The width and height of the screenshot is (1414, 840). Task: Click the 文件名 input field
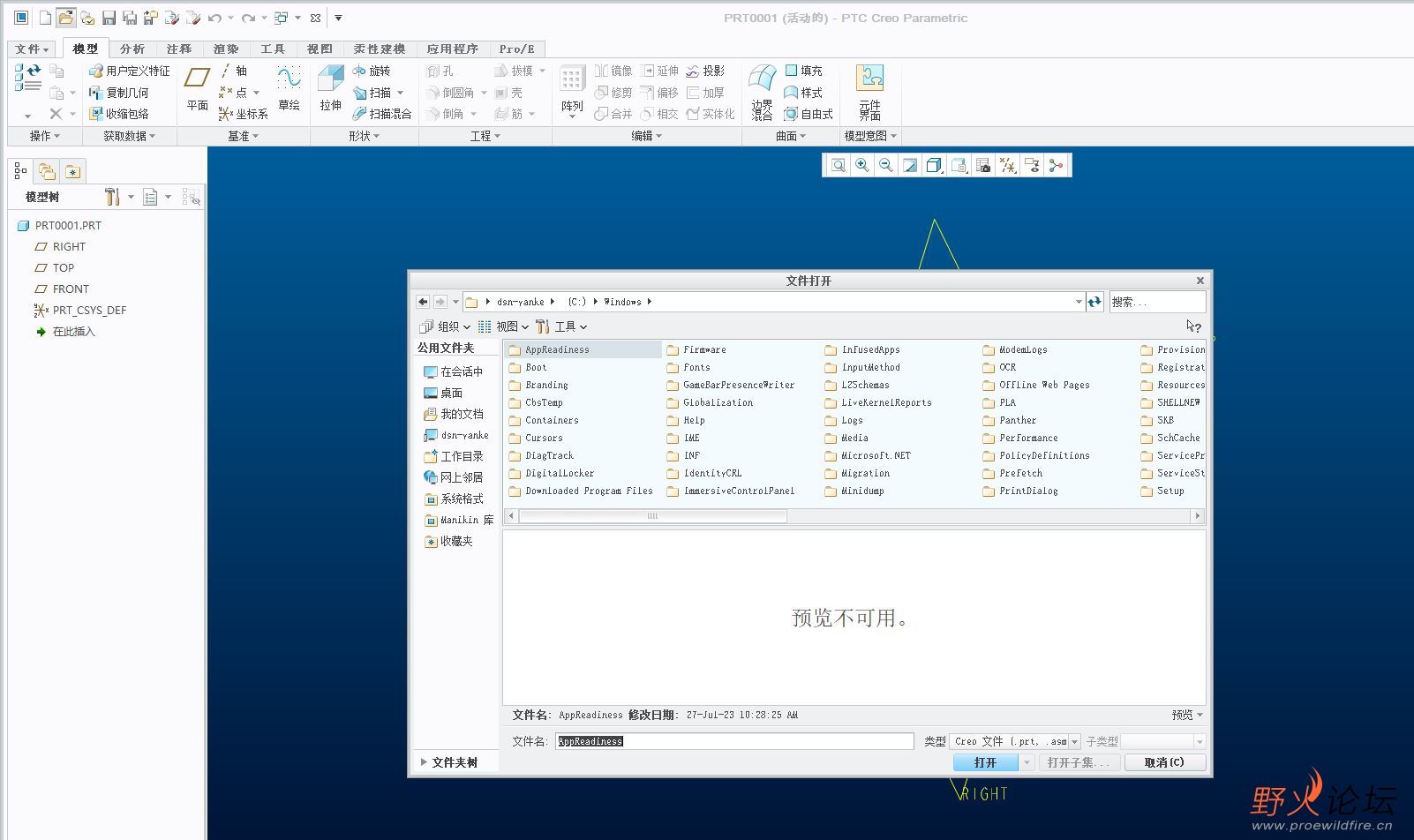[x=734, y=741]
